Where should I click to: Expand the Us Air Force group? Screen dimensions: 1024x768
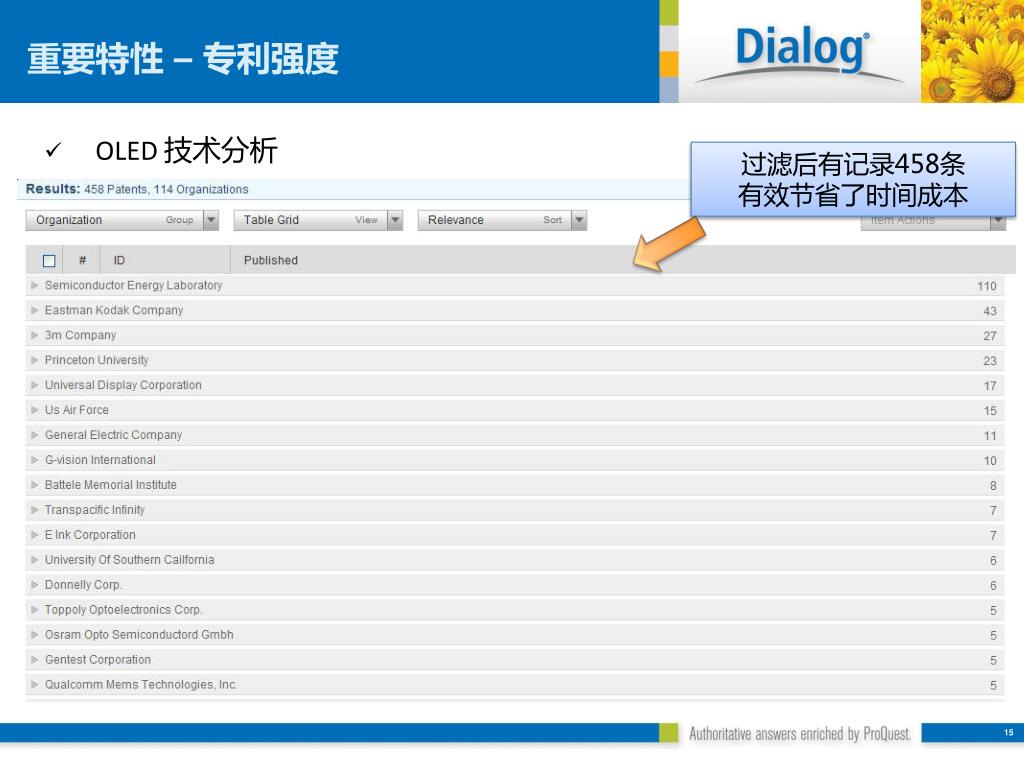point(35,410)
